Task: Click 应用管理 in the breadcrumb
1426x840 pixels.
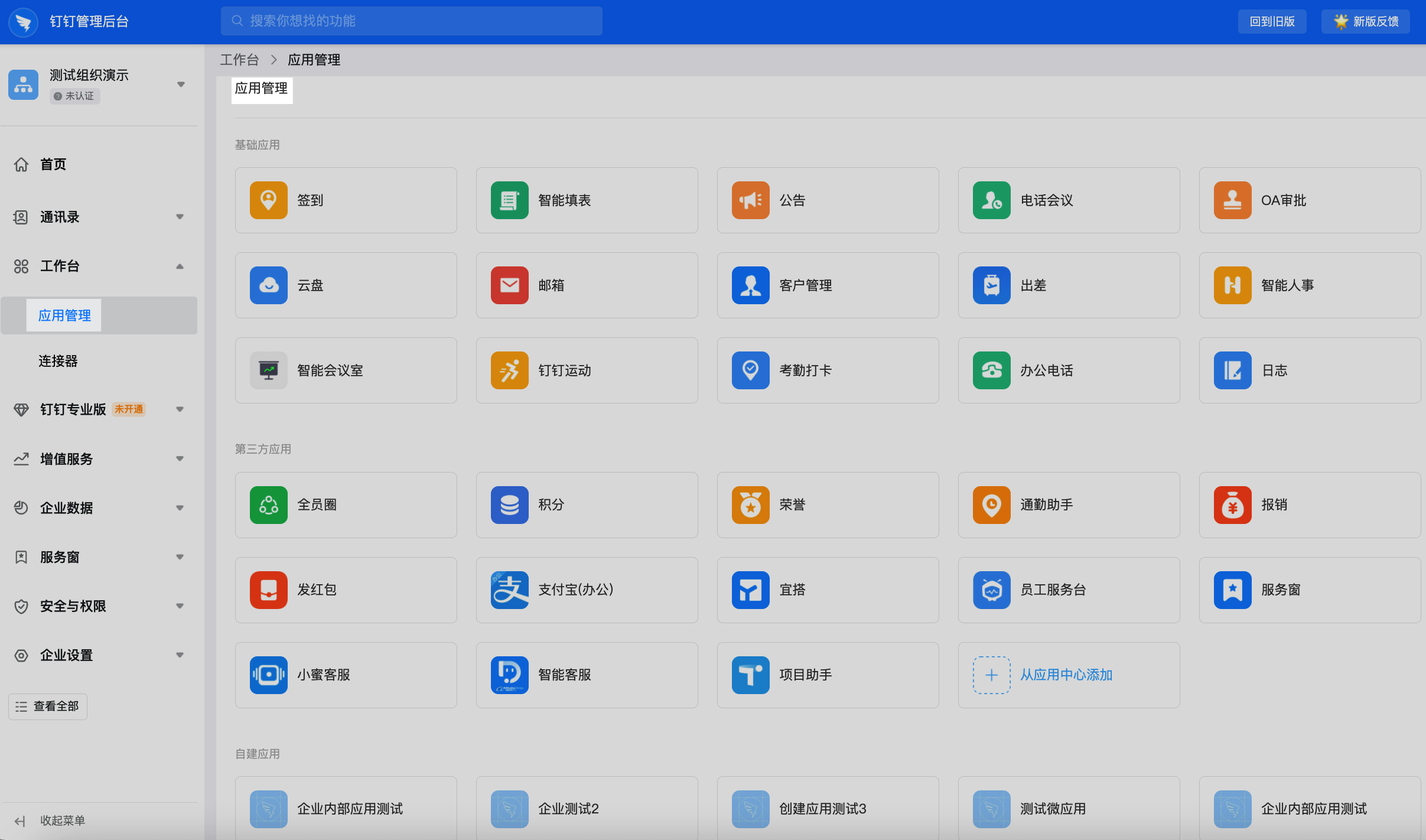Action: coord(314,60)
